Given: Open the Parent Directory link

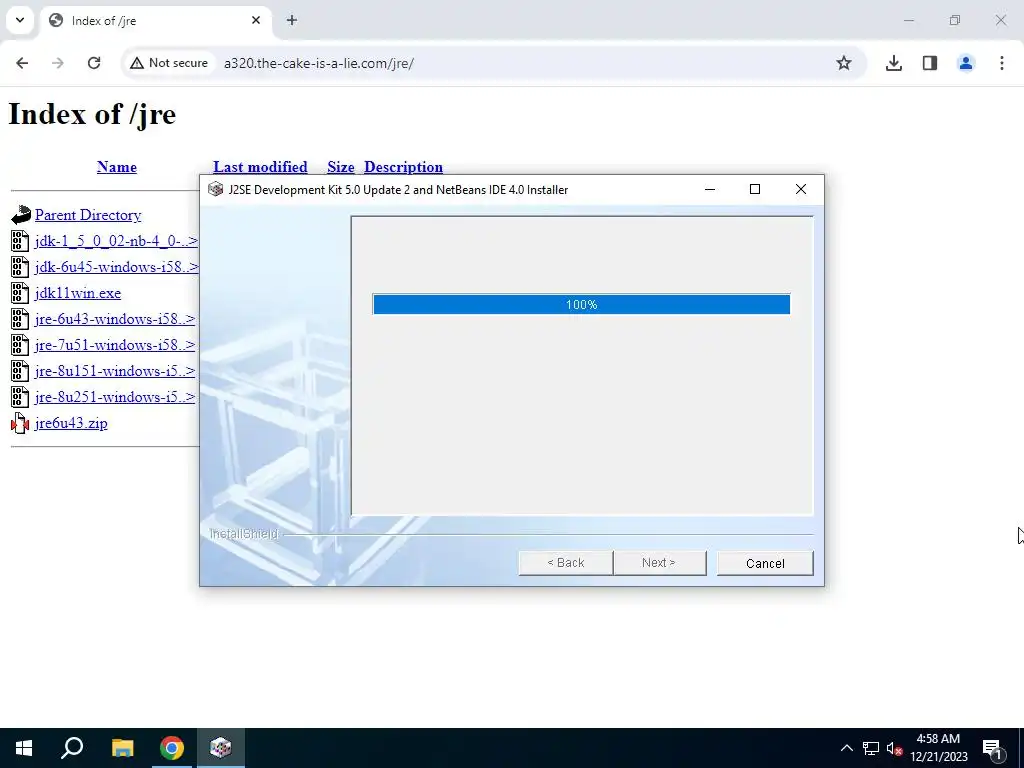Looking at the screenshot, I should click(x=88, y=215).
